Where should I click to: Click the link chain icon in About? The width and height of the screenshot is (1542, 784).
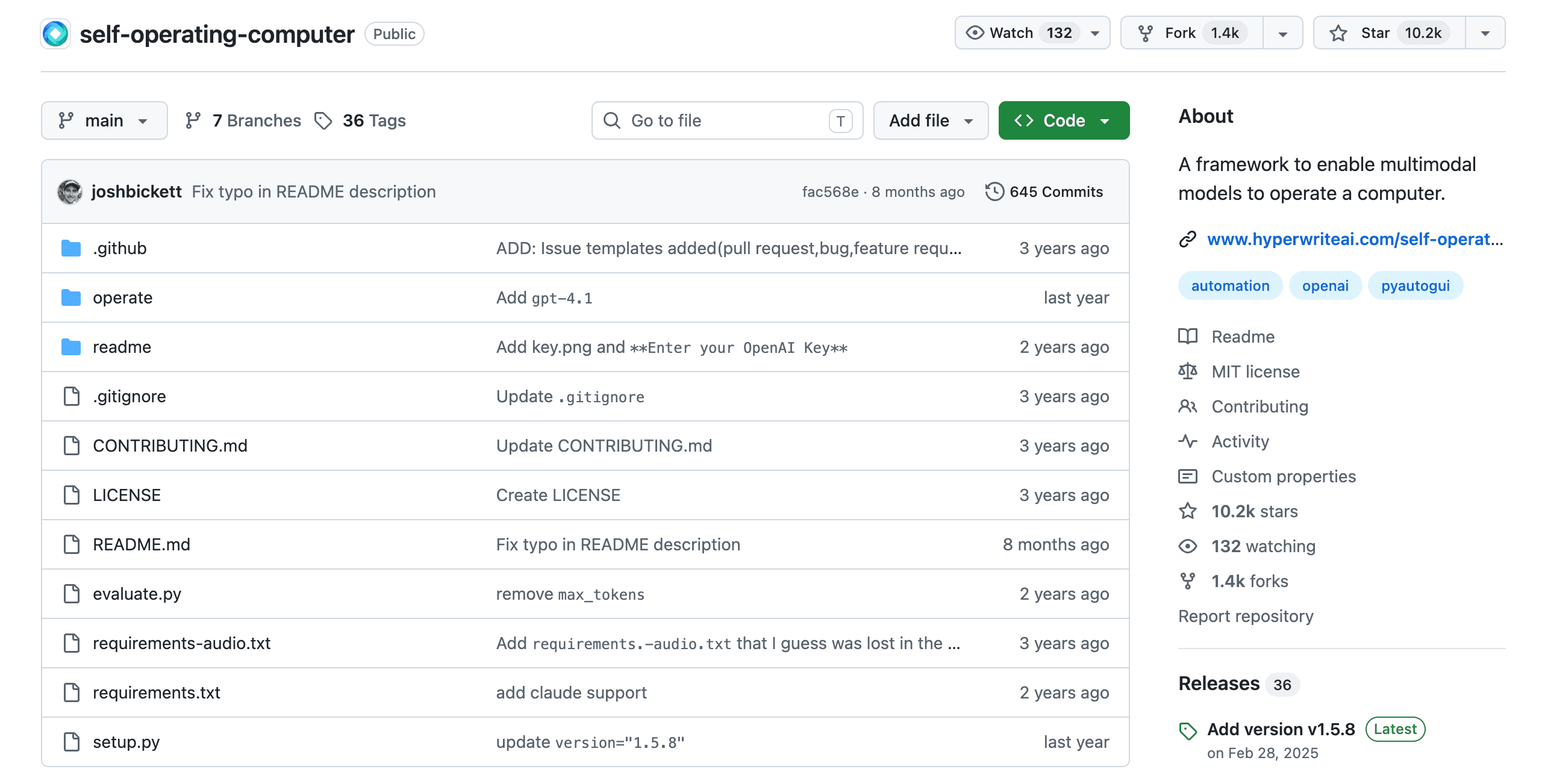pyautogui.click(x=1188, y=239)
